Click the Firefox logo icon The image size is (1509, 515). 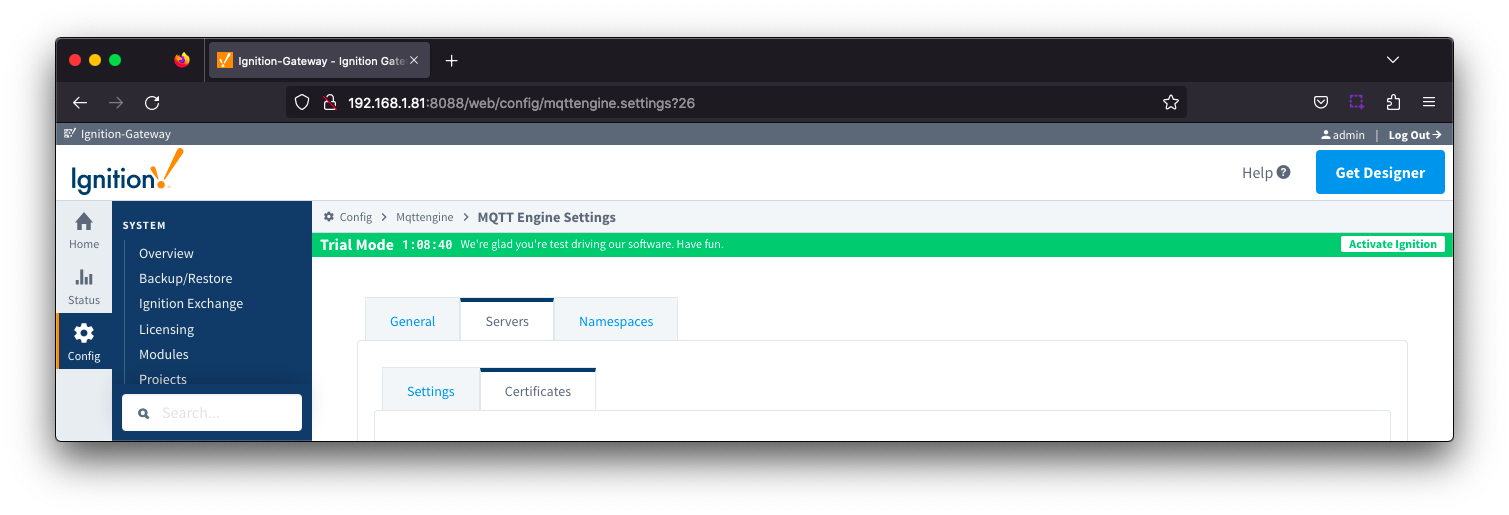[x=182, y=60]
